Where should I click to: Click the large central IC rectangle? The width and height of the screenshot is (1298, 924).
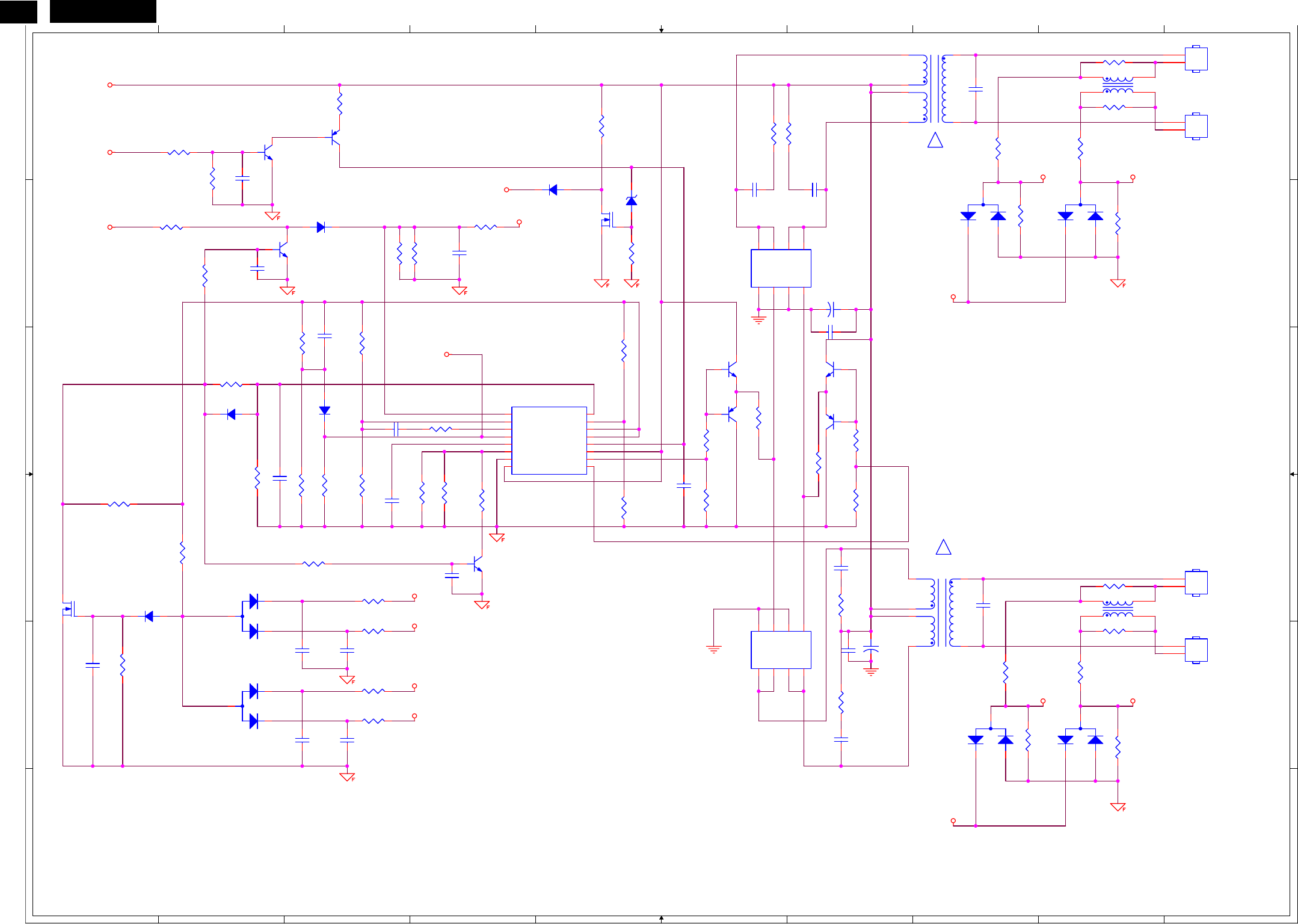(549, 440)
